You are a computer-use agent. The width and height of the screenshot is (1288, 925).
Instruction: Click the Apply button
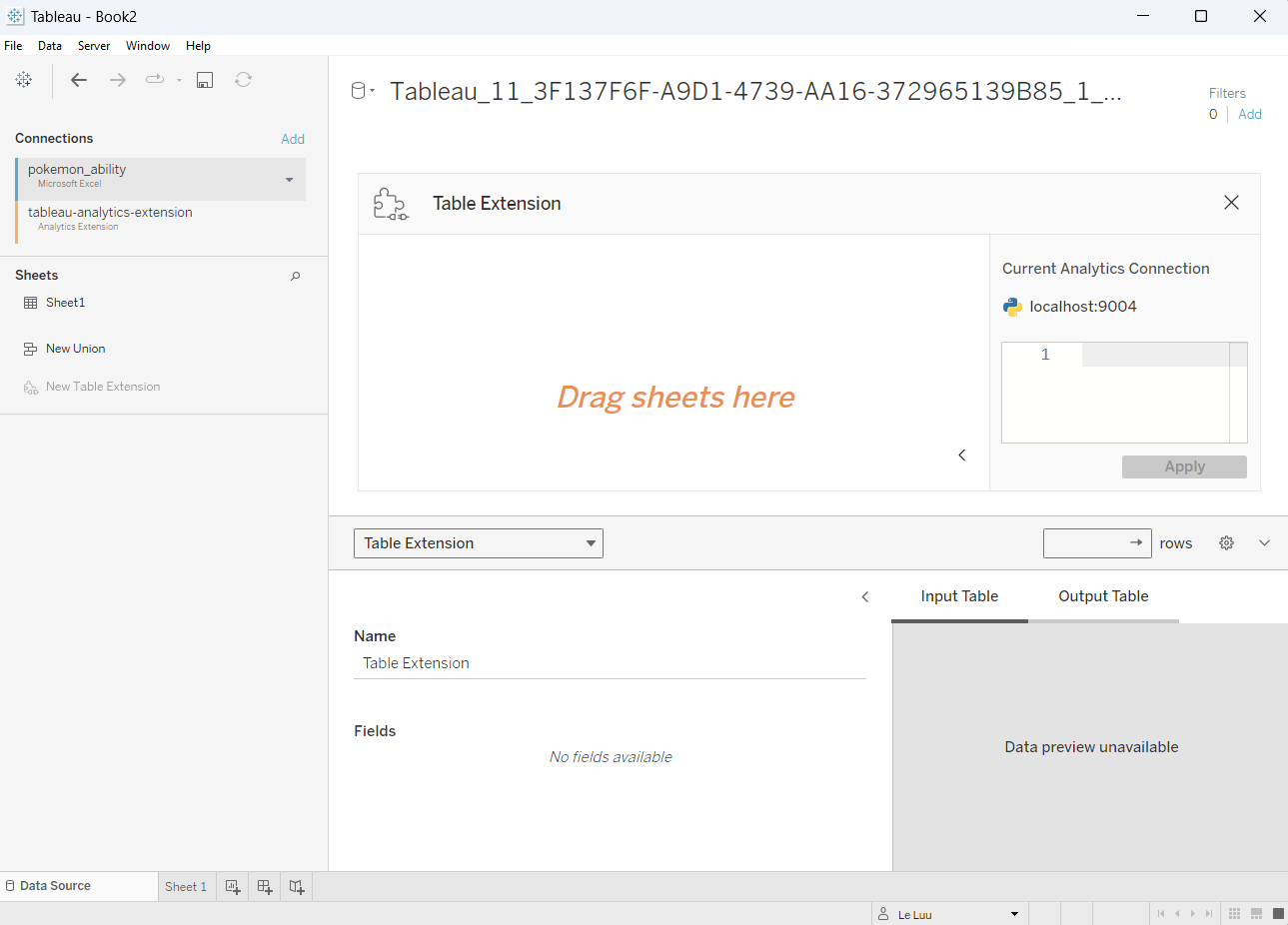pyautogui.click(x=1184, y=466)
